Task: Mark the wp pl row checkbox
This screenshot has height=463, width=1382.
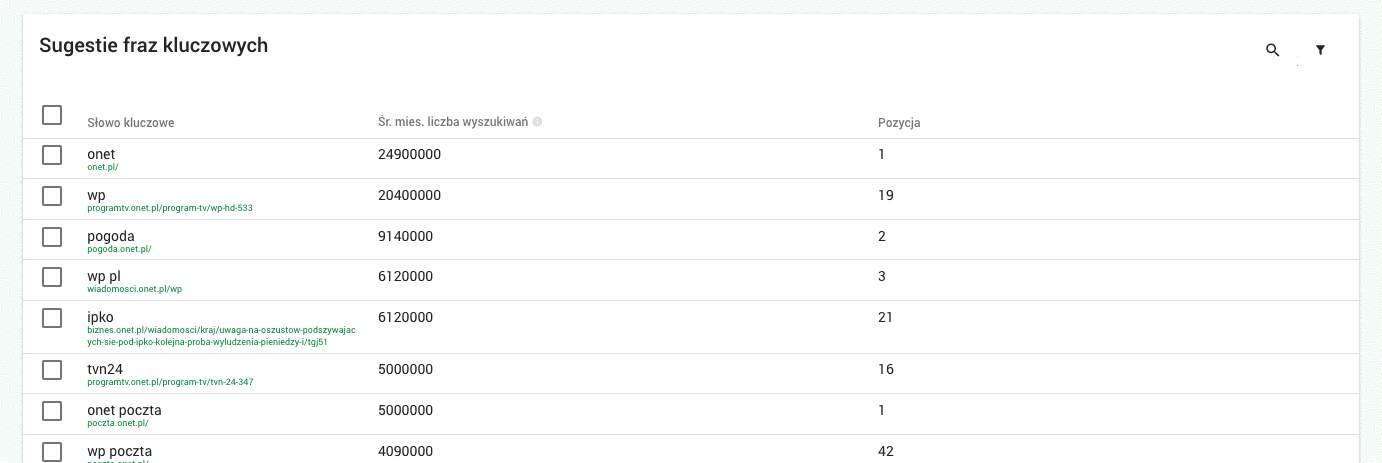Action: 52,277
